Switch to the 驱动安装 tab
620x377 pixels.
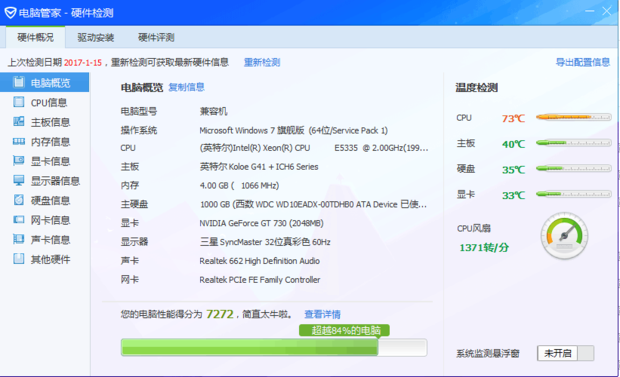click(96, 38)
